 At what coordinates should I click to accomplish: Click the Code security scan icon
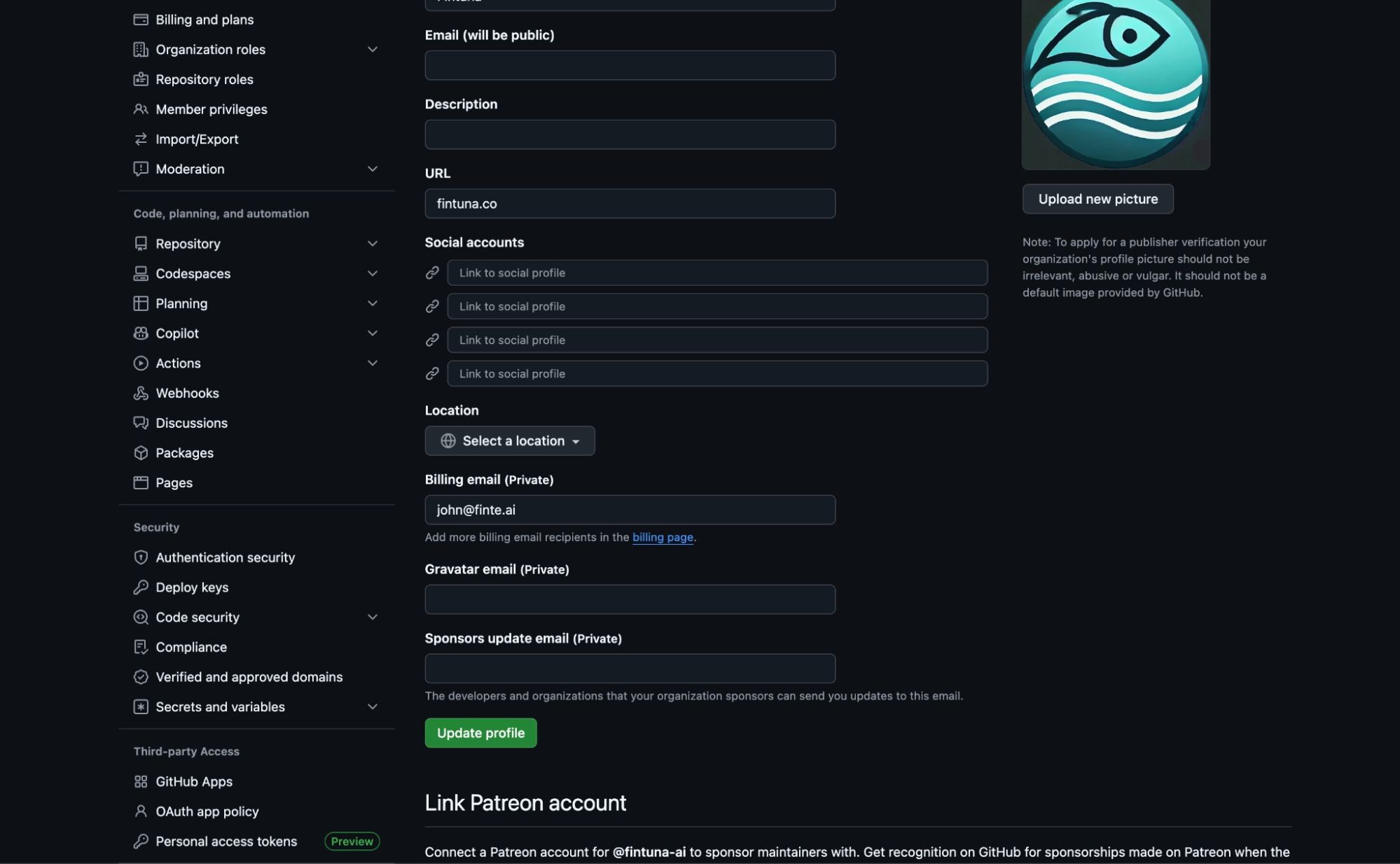[x=141, y=617]
